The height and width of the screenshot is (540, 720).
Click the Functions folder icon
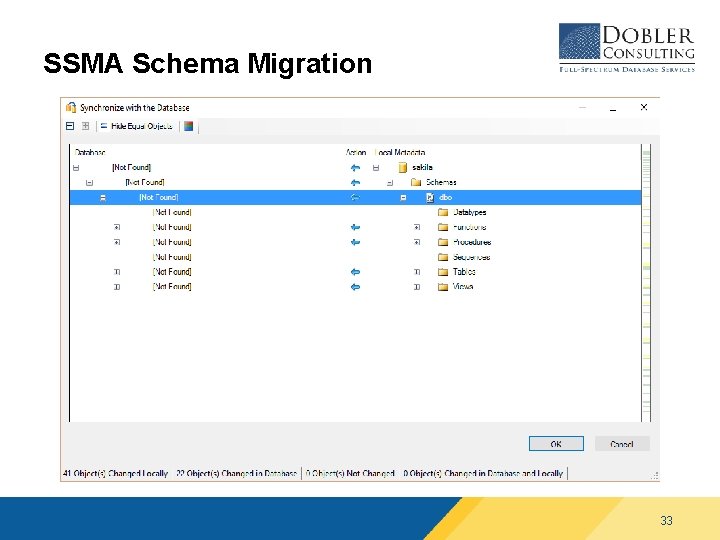point(443,227)
